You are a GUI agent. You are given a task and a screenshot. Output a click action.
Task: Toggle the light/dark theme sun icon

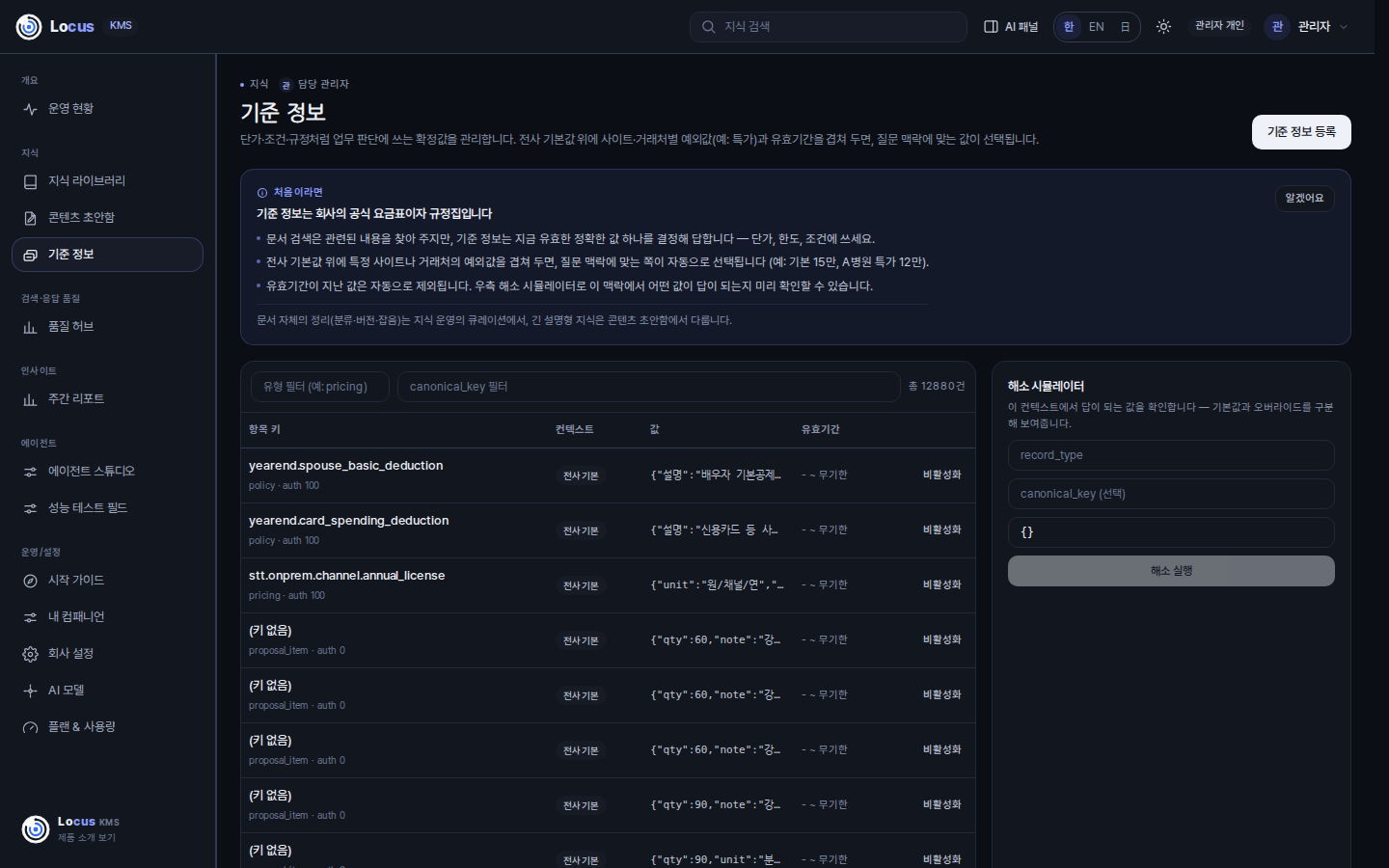click(x=1163, y=27)
